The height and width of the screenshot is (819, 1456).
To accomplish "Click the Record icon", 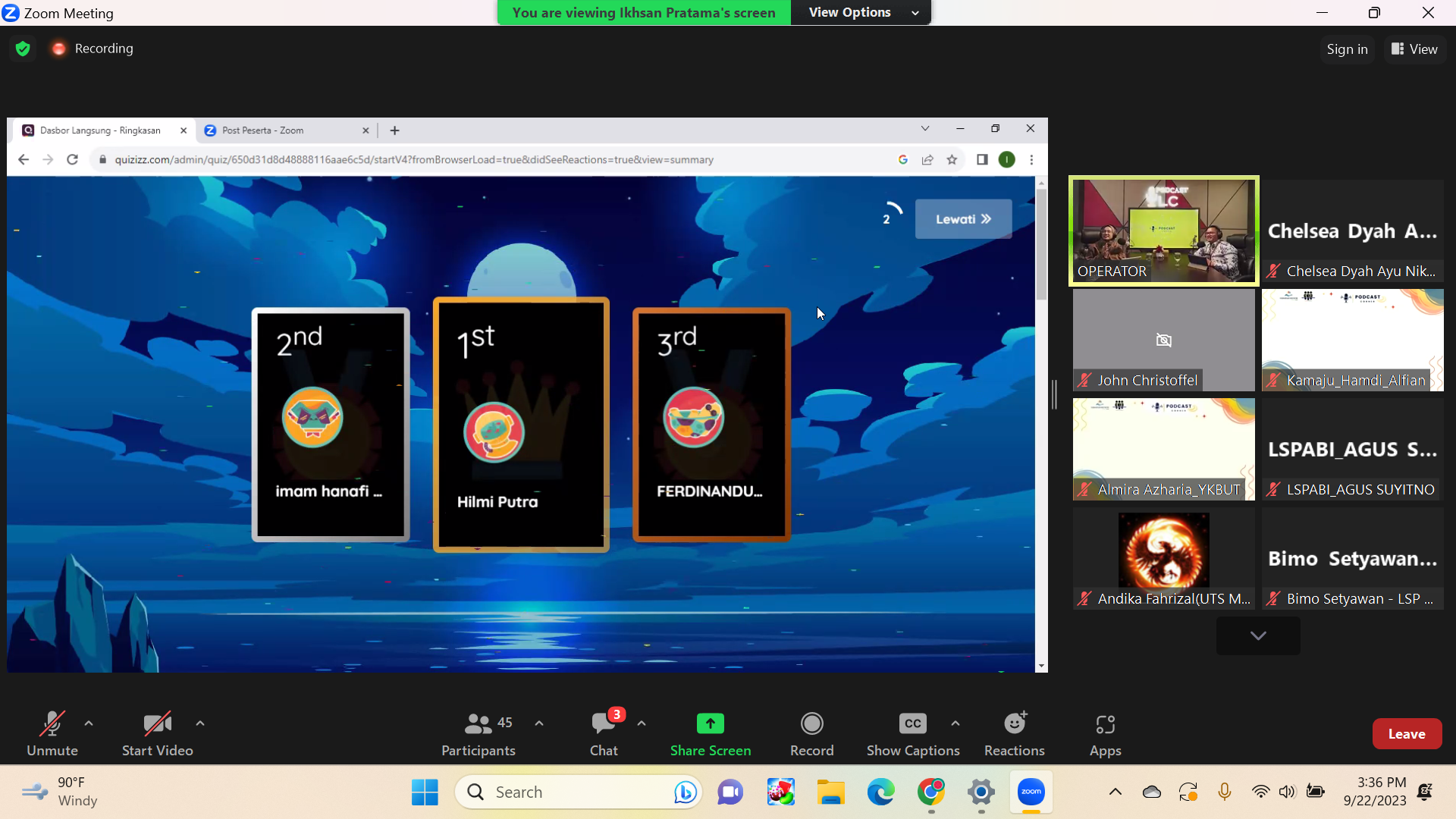I will point(811,723).
